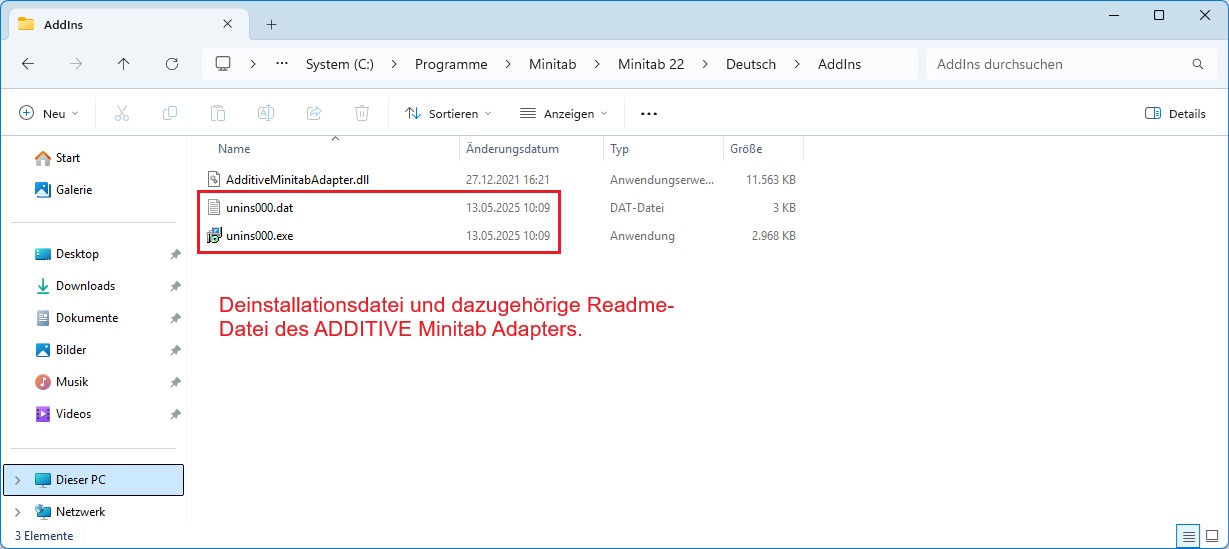
Task: Expand the Dieser PC tree node
Action: (x=18, y=480)
